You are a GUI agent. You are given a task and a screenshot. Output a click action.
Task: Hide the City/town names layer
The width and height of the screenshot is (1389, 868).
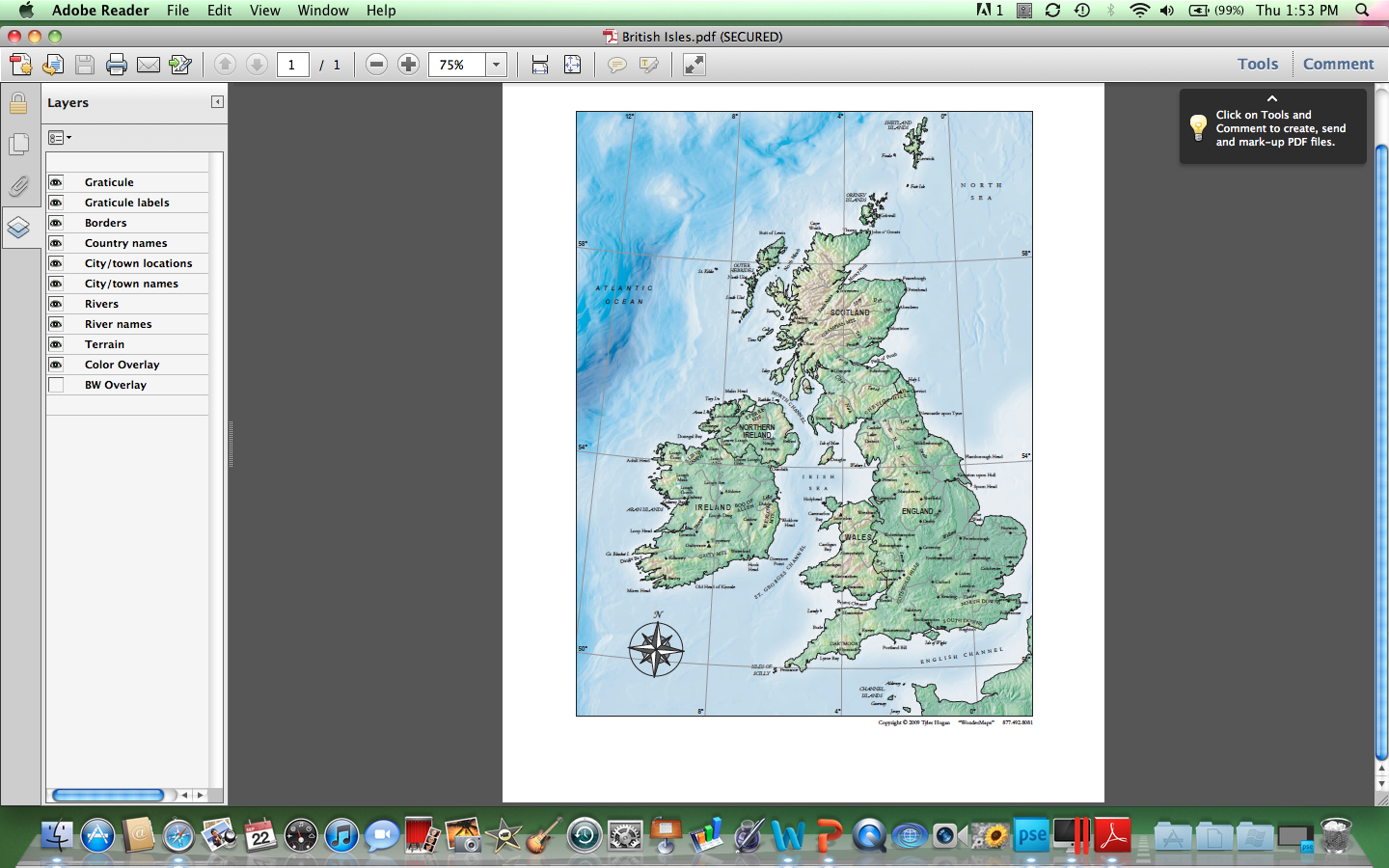pyautogui.click(x=56, y=284)
